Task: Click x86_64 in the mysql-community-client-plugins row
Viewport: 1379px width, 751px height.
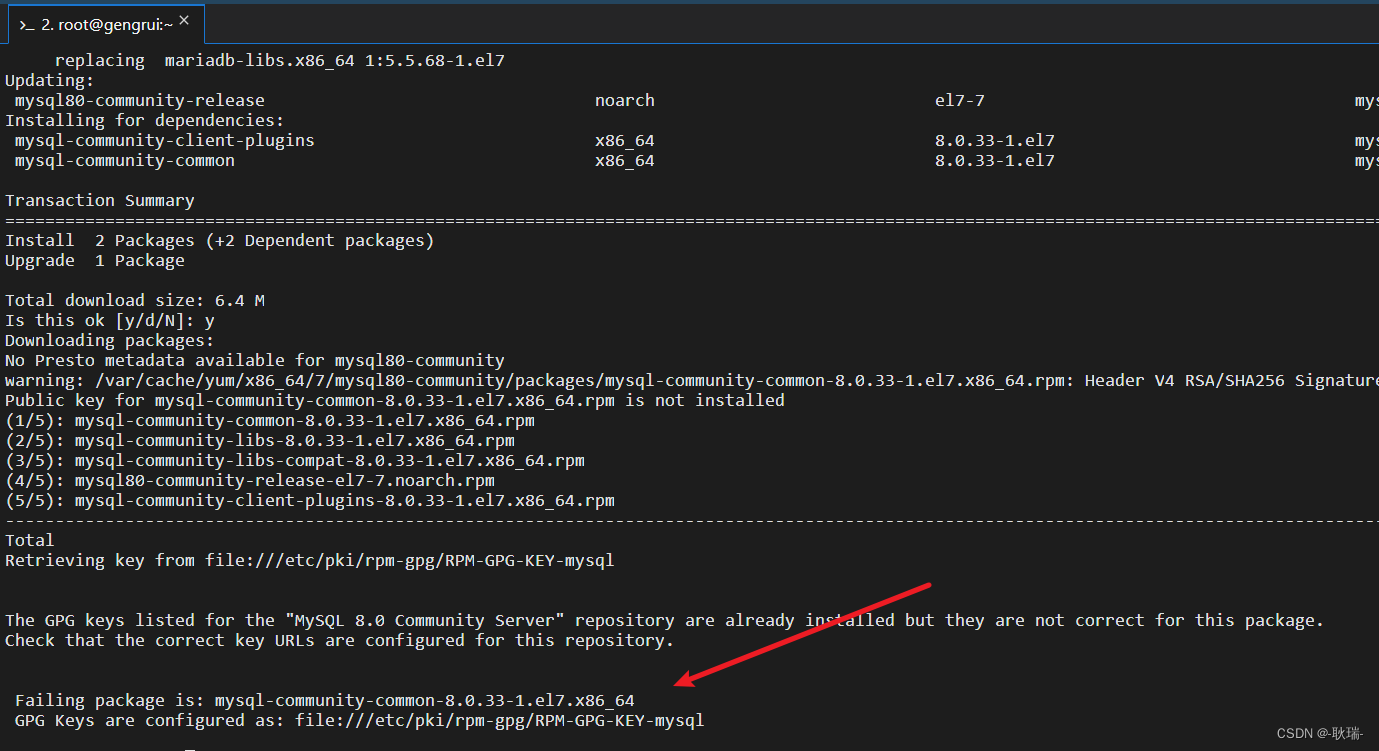Action: [625, 141]
